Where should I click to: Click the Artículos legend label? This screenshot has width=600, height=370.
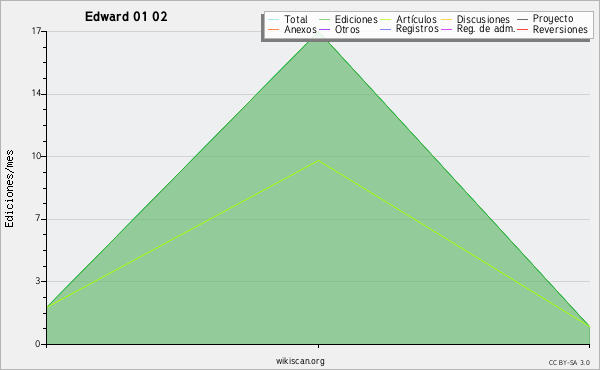click(x=416, y=19)
